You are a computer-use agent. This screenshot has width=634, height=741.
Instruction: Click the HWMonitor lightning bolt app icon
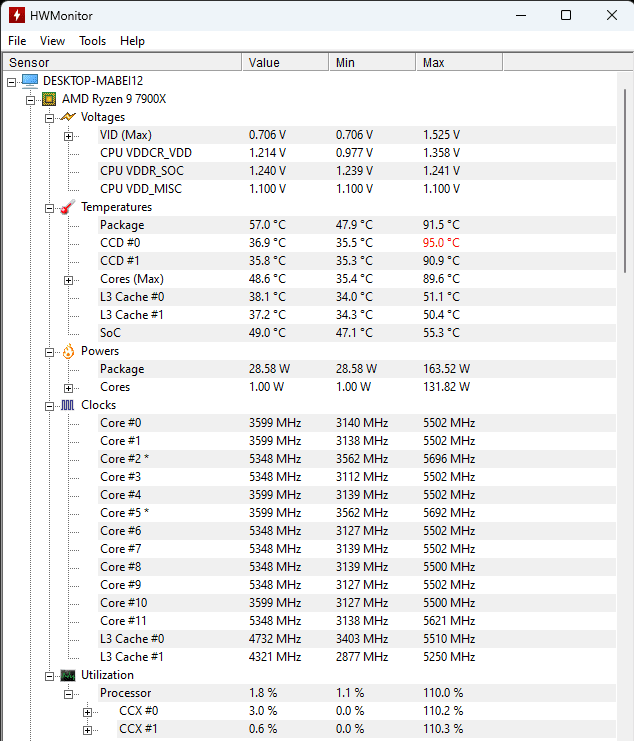tap(17, 15)
